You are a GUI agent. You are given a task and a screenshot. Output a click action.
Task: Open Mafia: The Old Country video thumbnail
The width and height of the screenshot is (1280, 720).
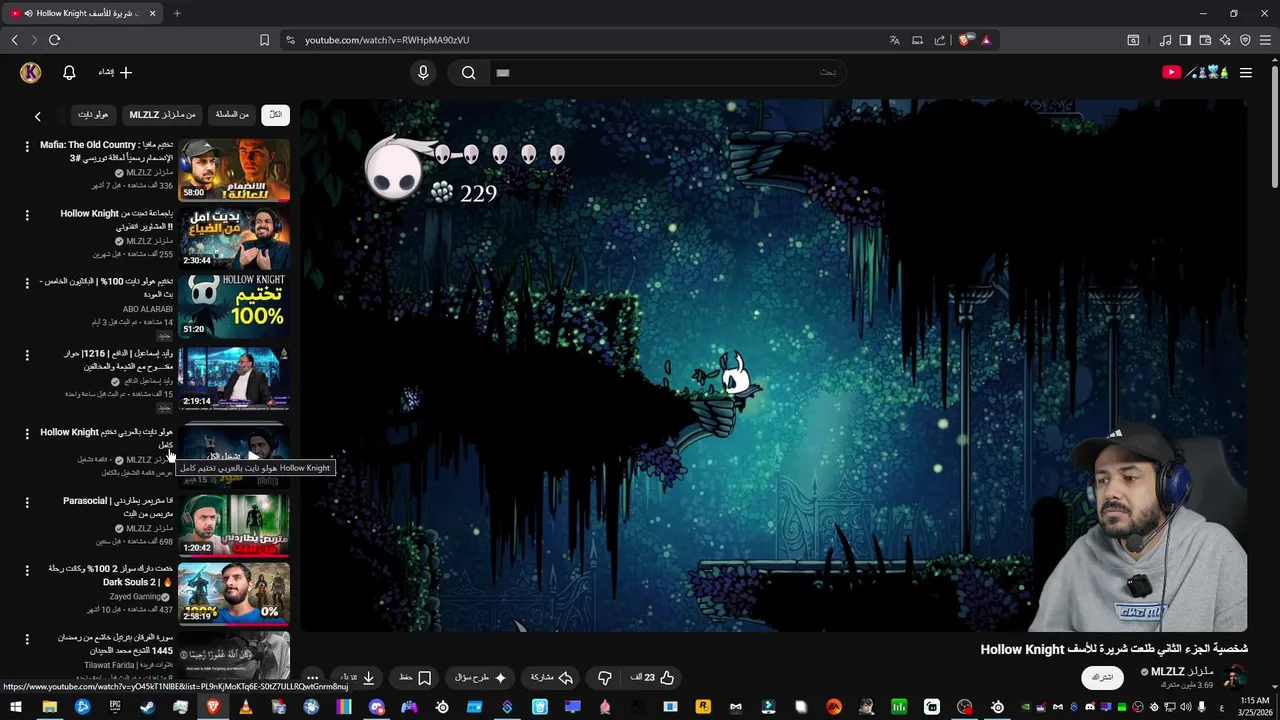[x=234, y=170]
